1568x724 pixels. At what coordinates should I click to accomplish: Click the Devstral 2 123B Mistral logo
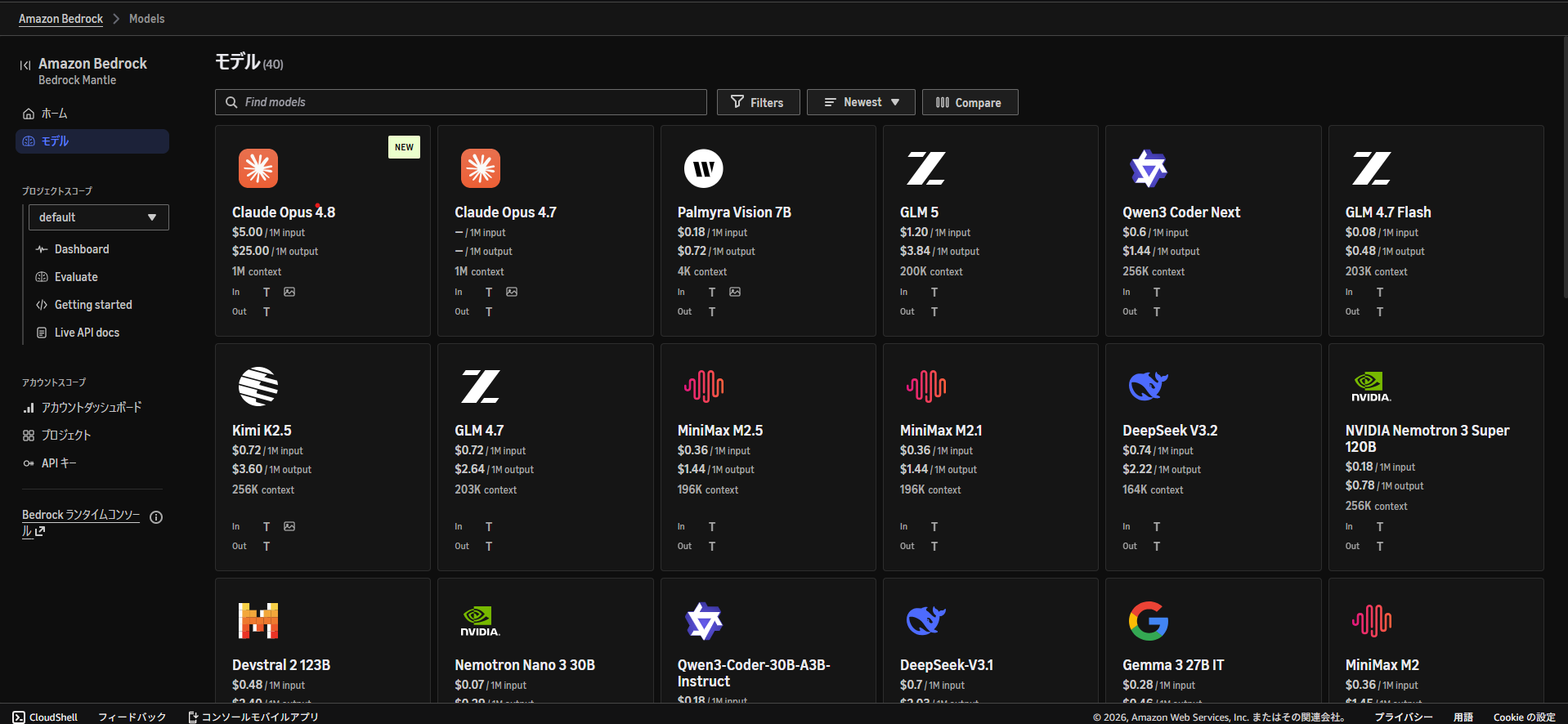pos(258,621)
